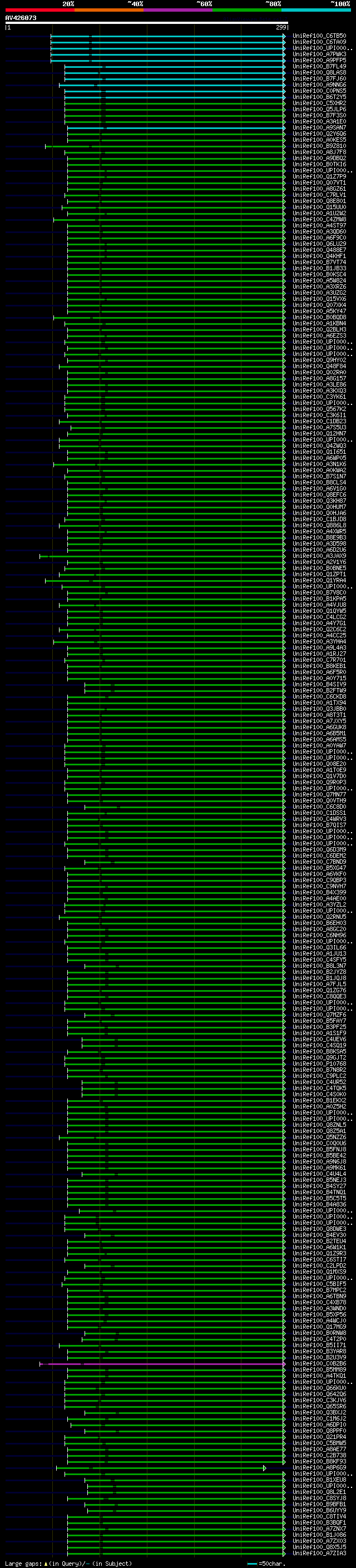Viewport: 356px width, 1568px height.
Task: Click the cyan 50char scale bar legend
Action: pos(252,1564)
